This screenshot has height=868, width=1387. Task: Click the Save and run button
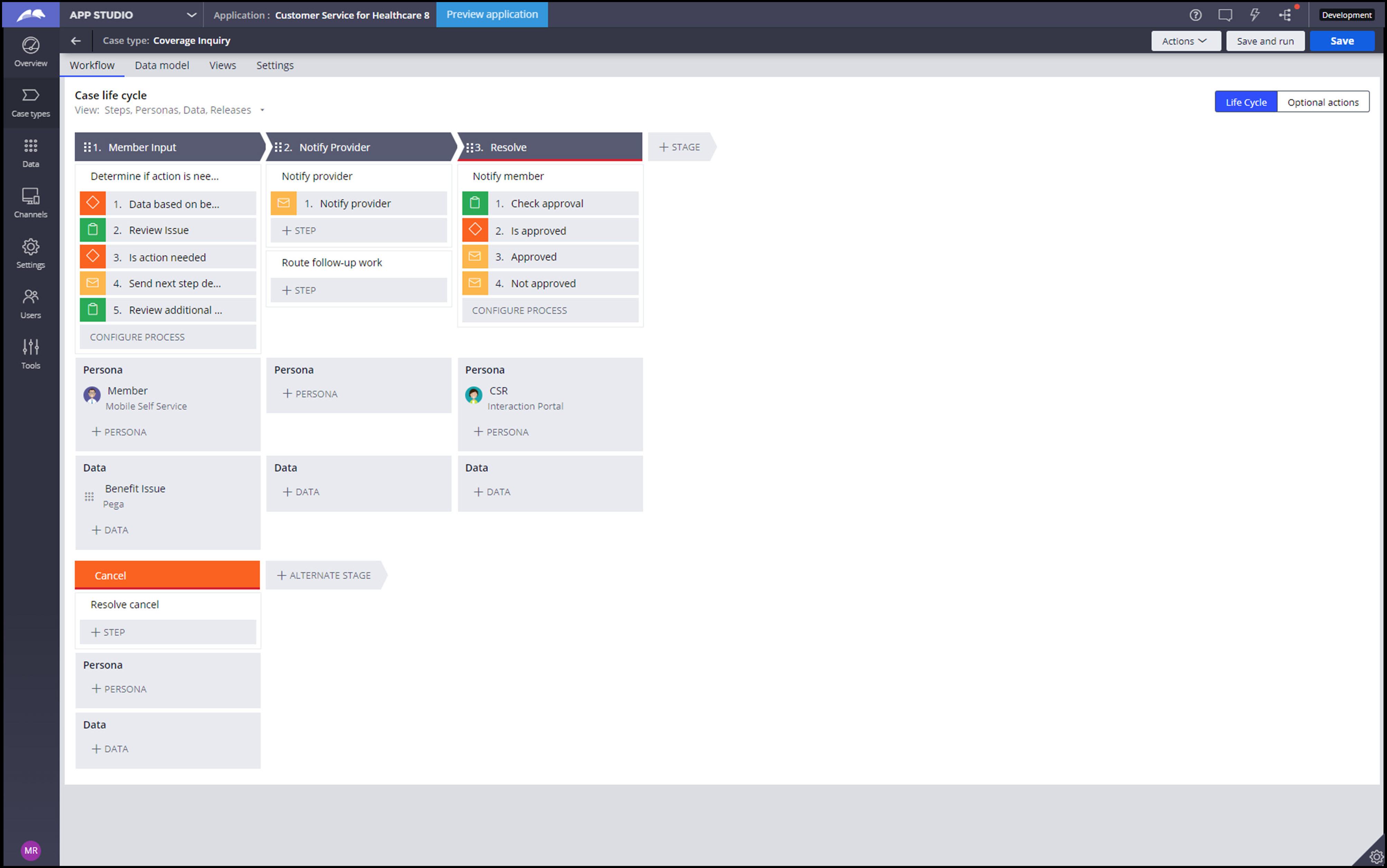click(x=1265, y=41)
